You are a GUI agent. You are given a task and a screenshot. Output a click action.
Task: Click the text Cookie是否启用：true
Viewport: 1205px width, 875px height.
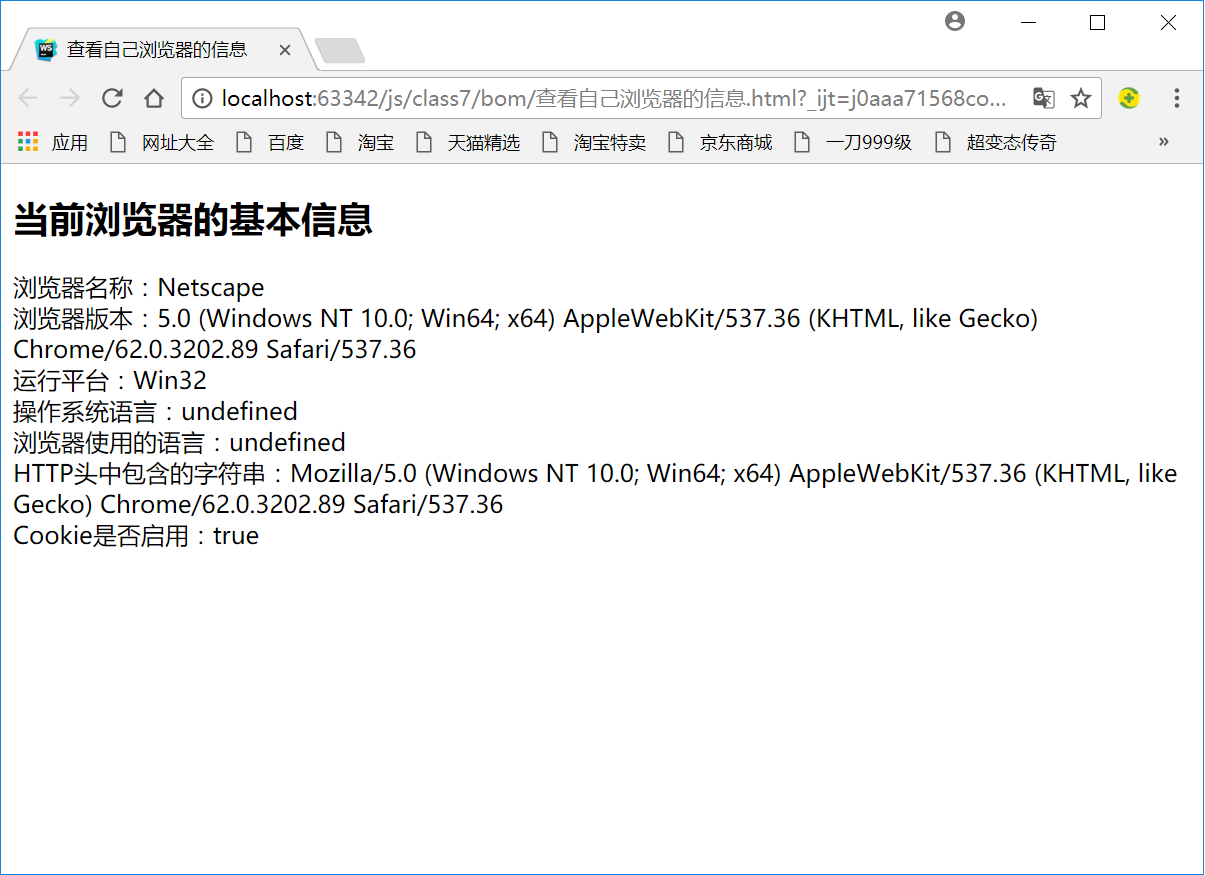pos(136,536)
